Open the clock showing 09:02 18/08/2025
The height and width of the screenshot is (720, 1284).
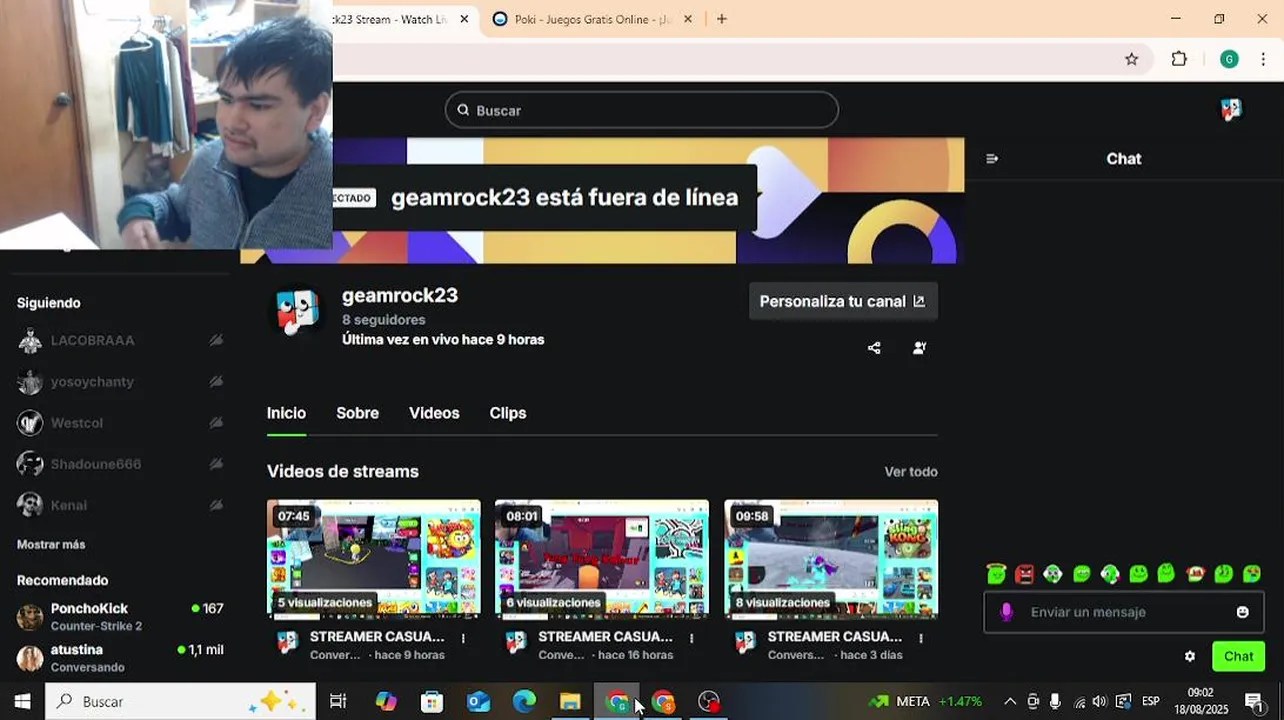(x=1201, y=702)
